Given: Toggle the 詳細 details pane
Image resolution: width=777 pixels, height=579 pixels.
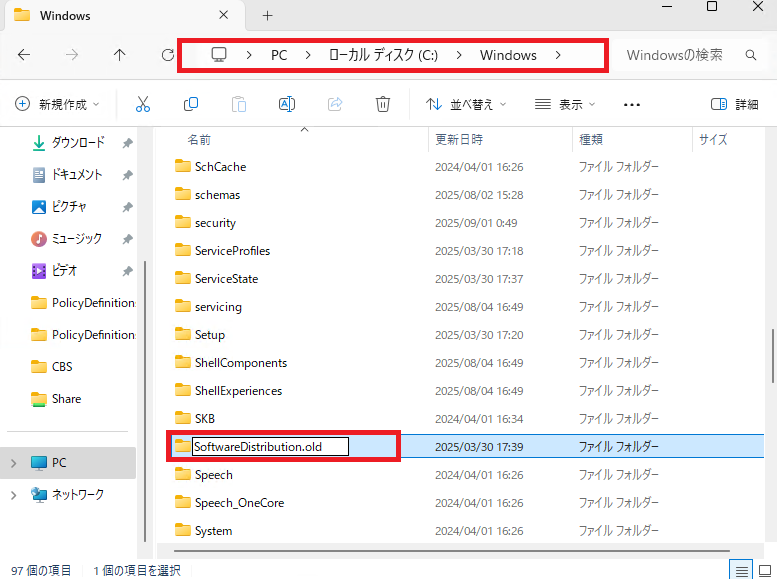Looking at the screenshot, I should [x=734, y=104].
